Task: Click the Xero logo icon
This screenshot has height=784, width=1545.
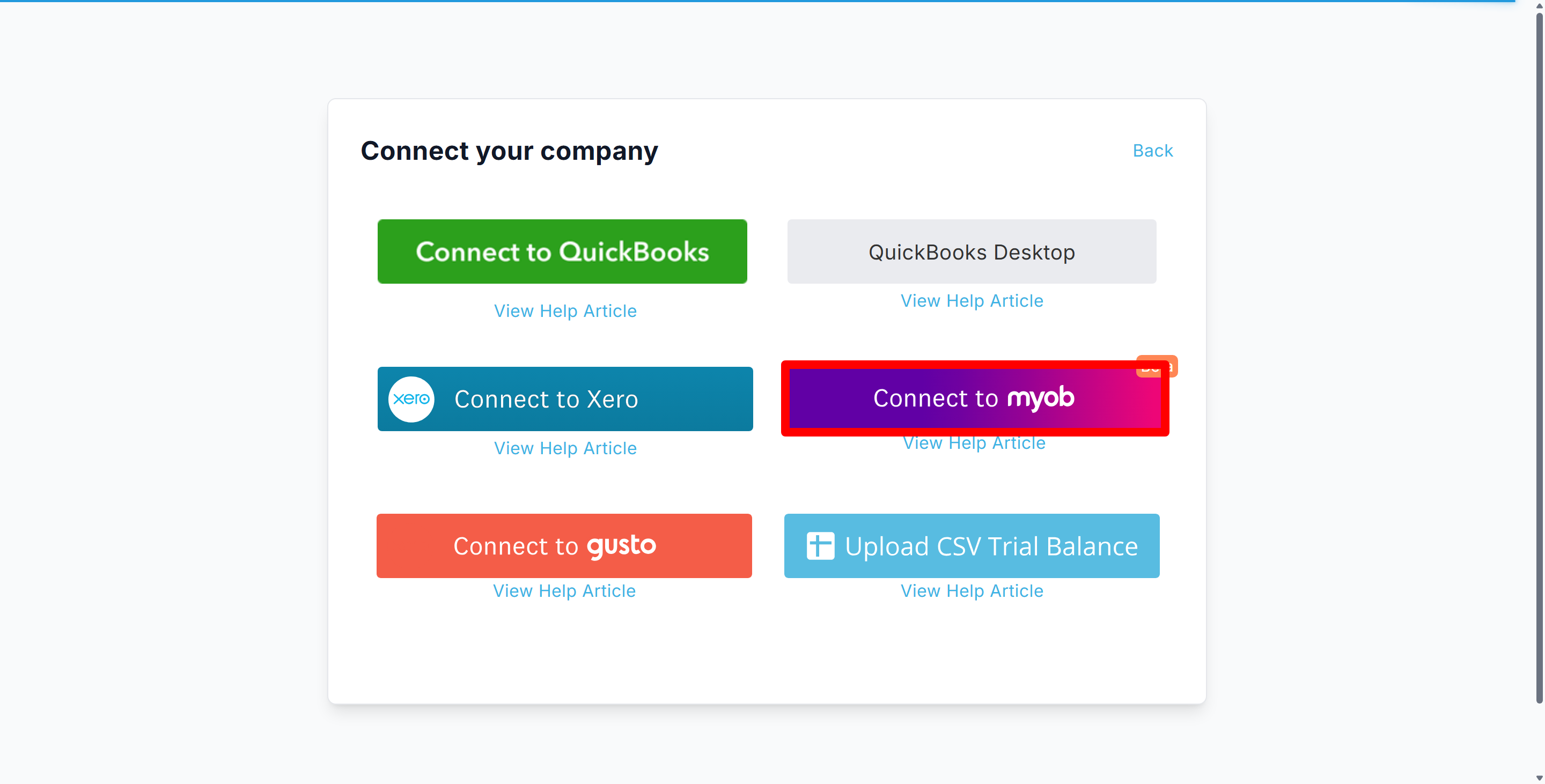Action: 411,399
